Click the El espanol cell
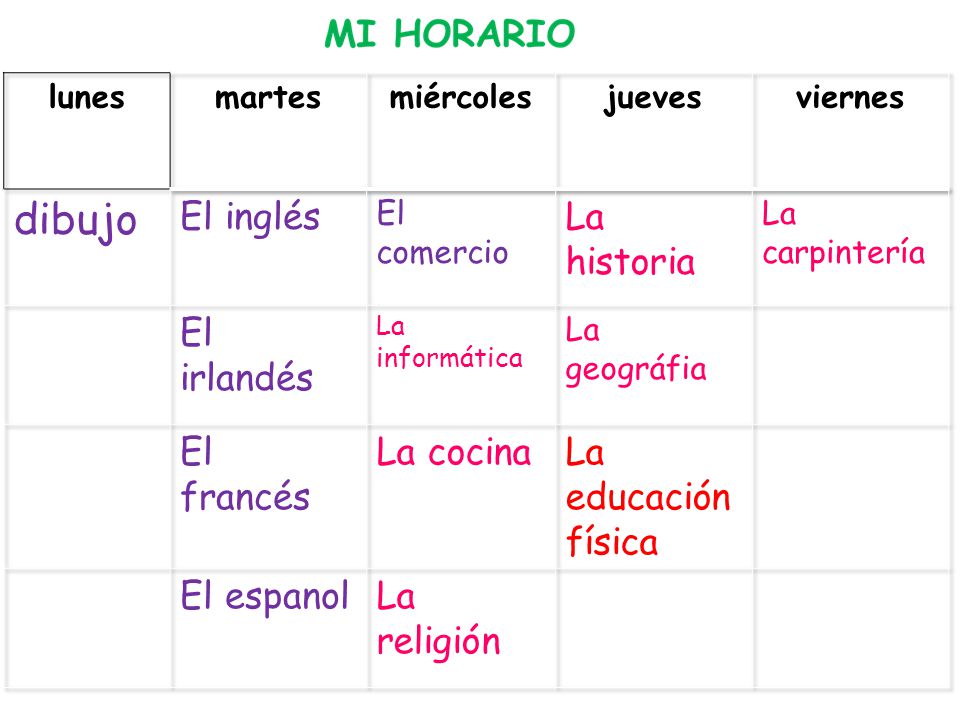Viewport: 960px width, 720px height. pyautogui.click(x=270, y=630)
